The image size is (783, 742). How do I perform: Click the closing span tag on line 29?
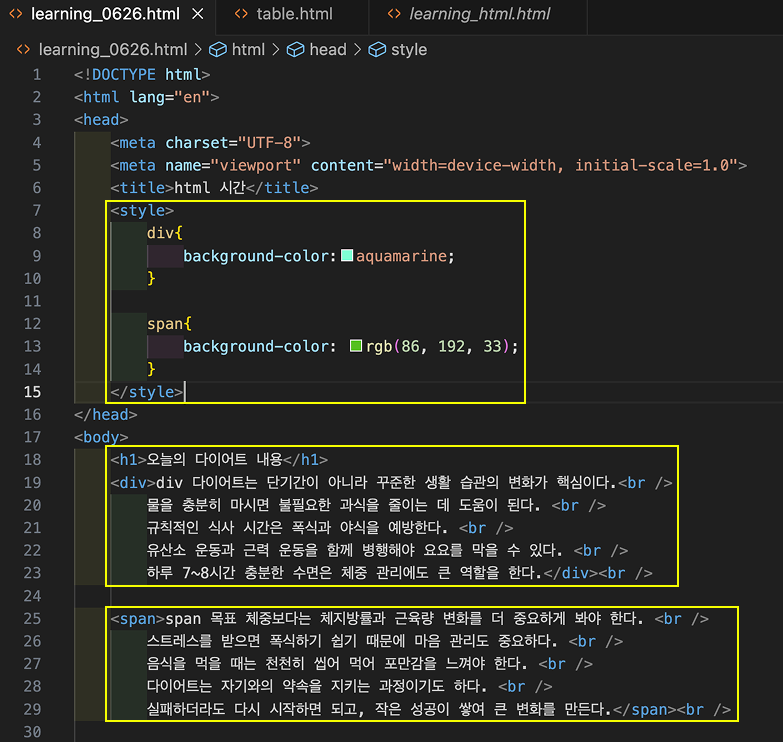pos(645,710)
